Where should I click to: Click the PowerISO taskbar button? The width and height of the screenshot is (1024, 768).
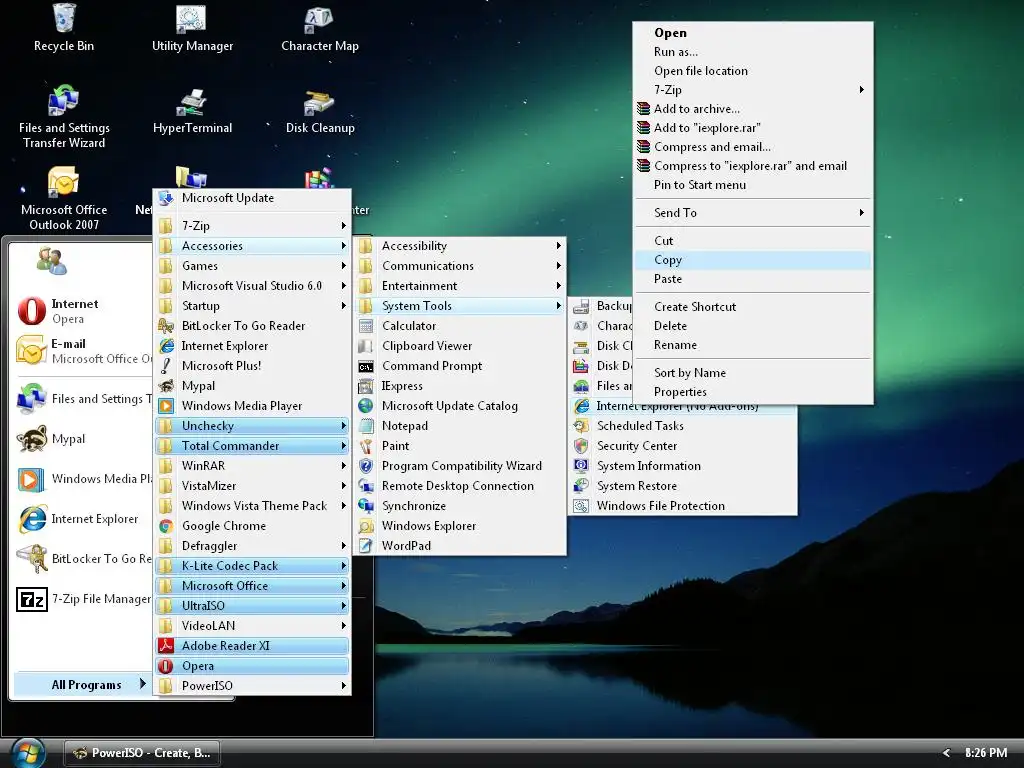click(142, 753)
